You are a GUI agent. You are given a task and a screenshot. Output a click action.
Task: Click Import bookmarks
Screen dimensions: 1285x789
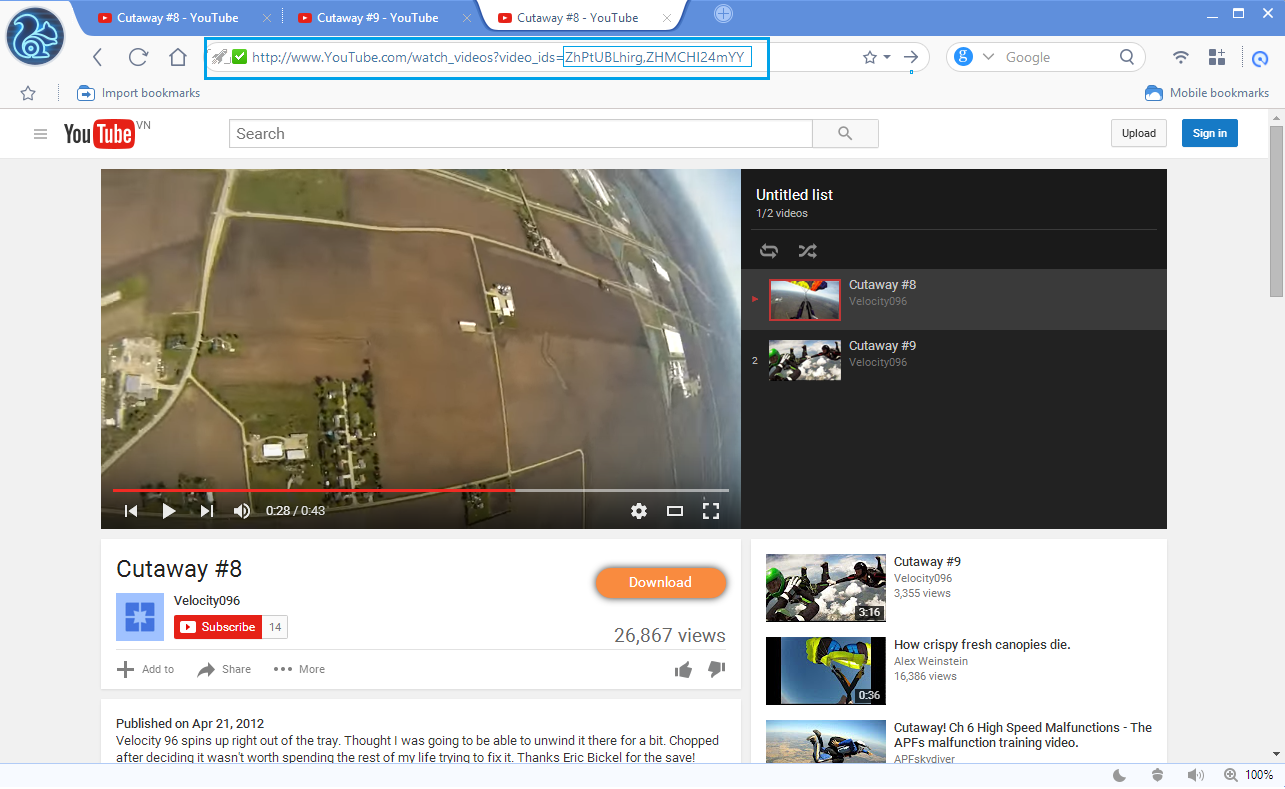coord(139,93)
